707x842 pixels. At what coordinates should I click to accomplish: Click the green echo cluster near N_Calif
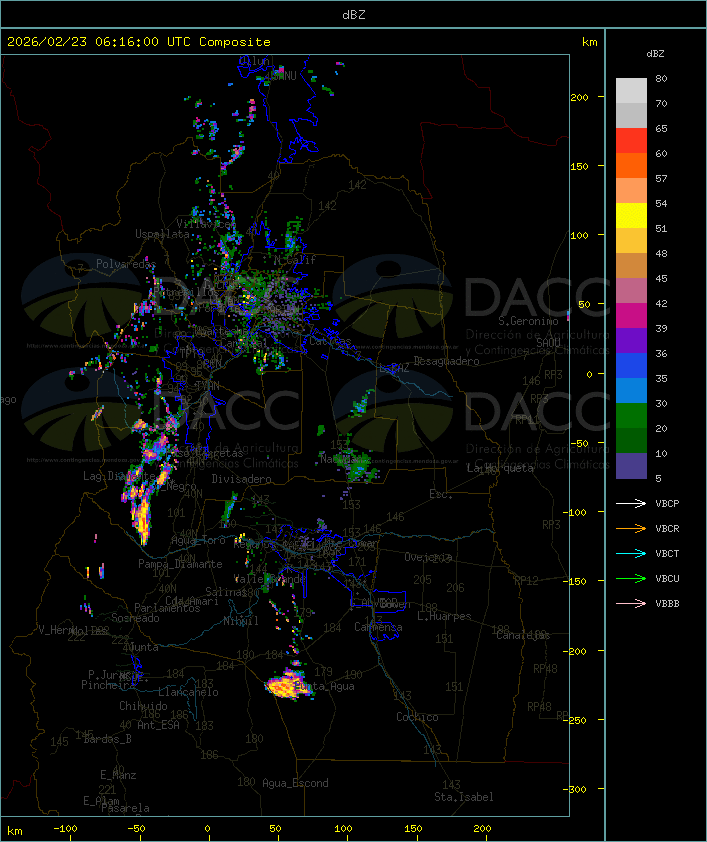click(293, 233)
